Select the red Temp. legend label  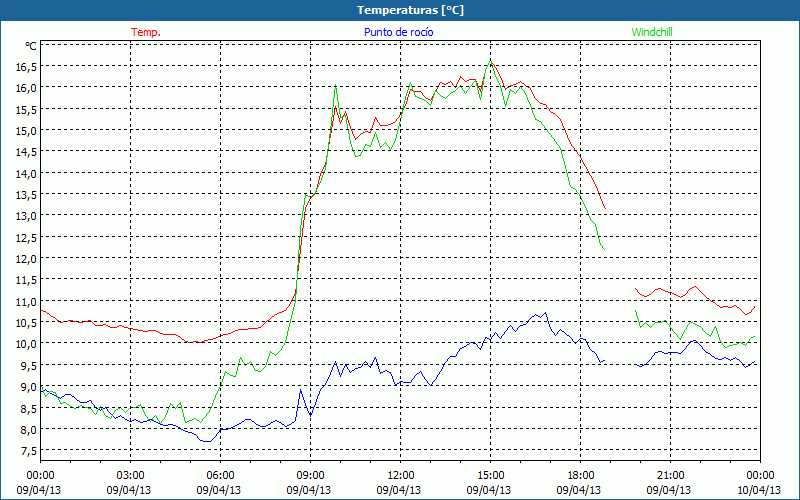146,32
